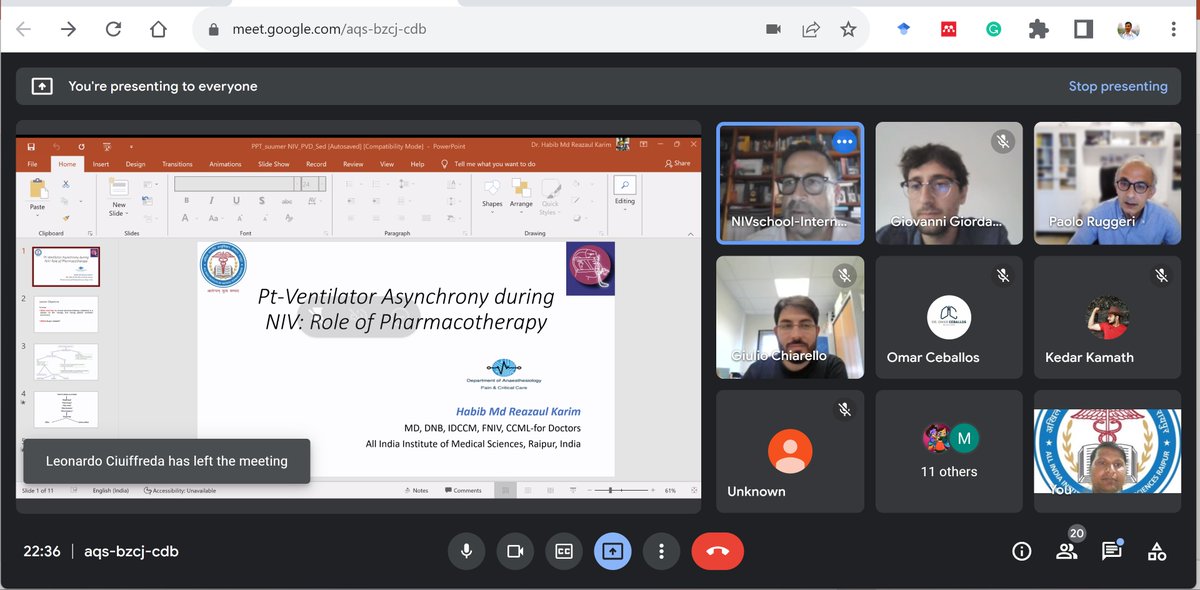Image resolution: width=1200 pixels, height=590 pixels.
Task: Switch to Slide Show ribbon tab
Action: 274,164
